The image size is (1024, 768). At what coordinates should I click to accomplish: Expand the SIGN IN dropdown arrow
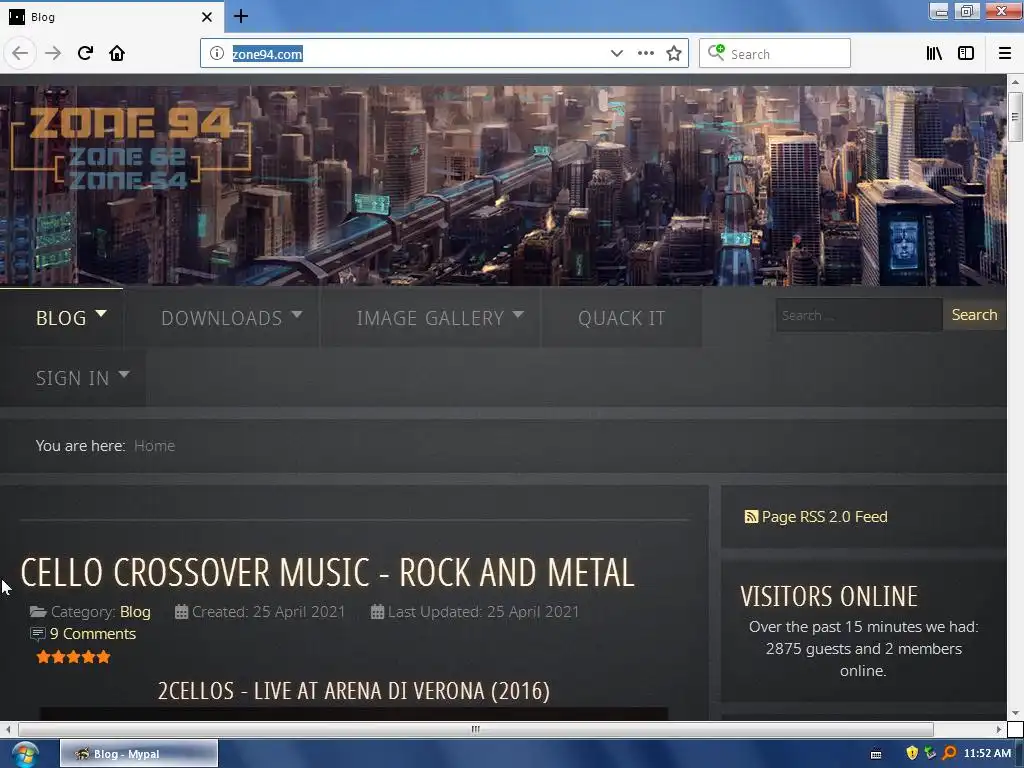124,375
